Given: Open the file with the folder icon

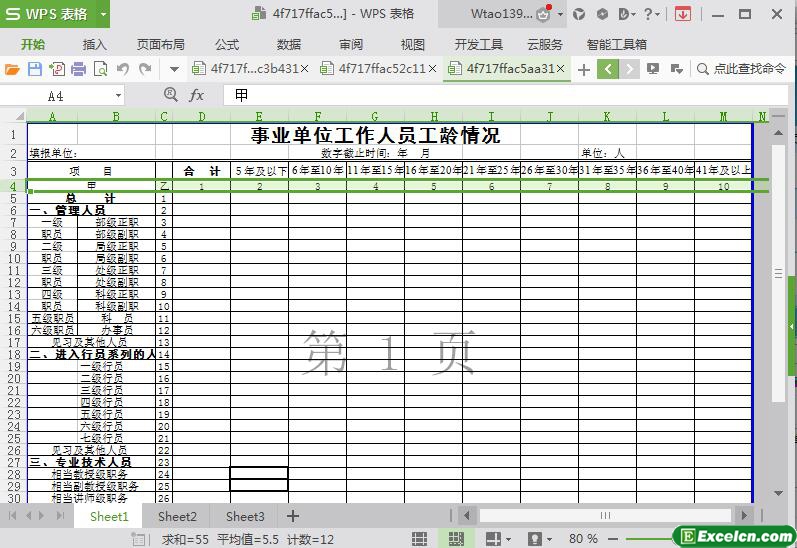Looking at the screenshot, I should tap(12, 69).
